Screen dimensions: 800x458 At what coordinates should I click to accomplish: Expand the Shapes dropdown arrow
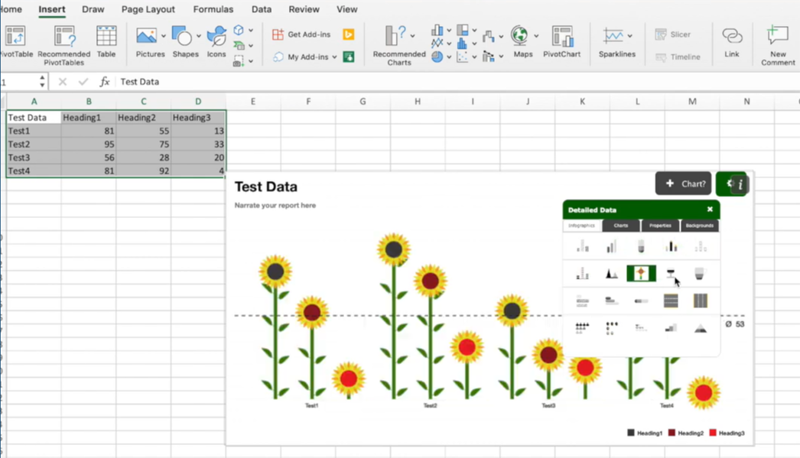click(x=199, y=36)
